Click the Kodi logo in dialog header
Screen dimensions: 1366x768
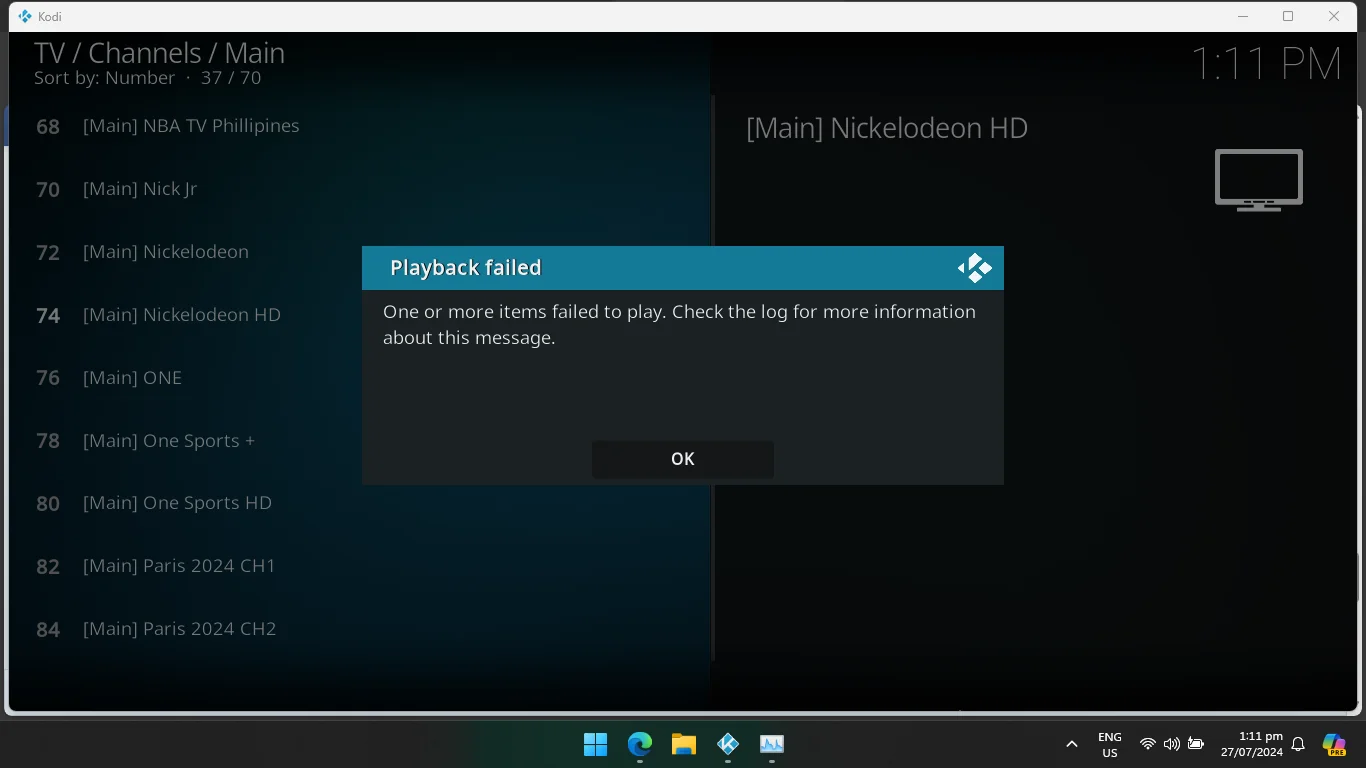coord(974,268)
